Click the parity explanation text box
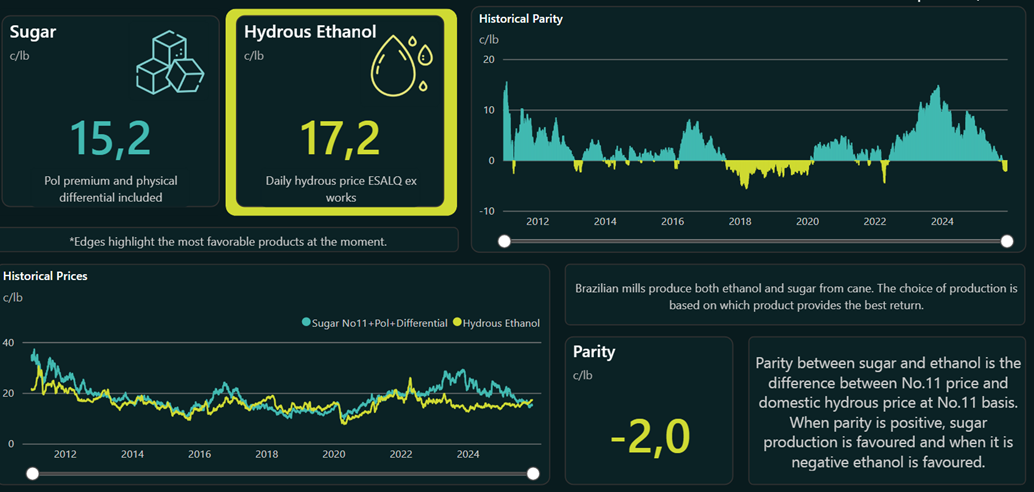Viewport: 1034px width, 492px height. pos(888,412)
